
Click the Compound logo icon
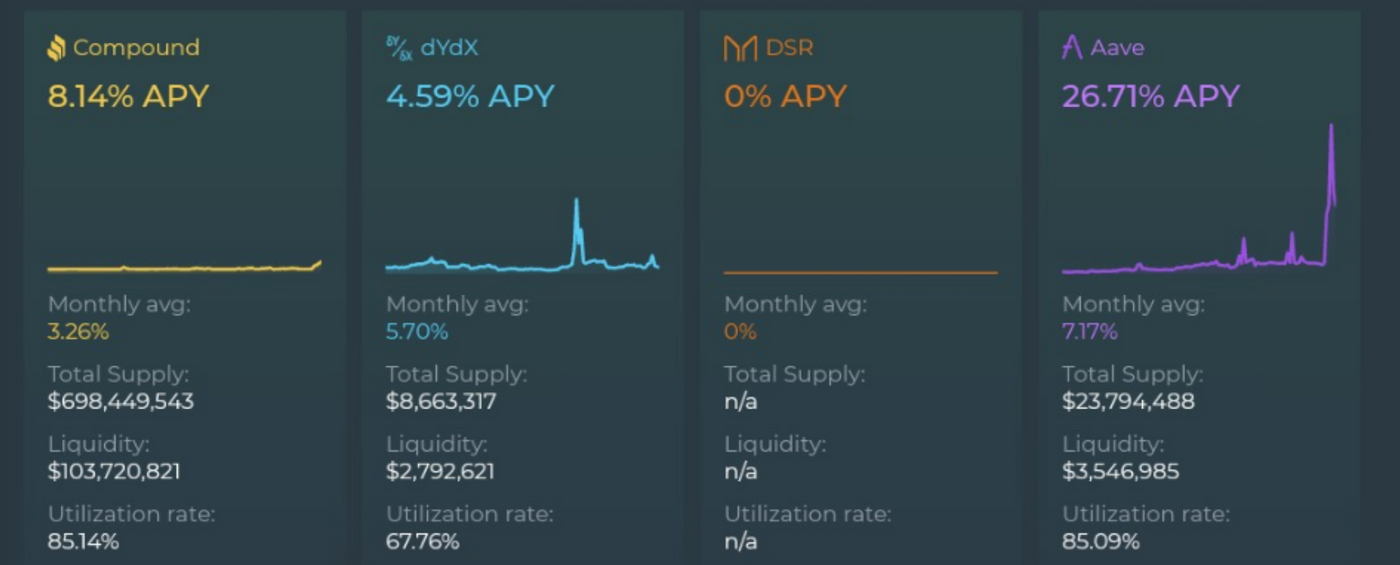(x=57, y=48)
